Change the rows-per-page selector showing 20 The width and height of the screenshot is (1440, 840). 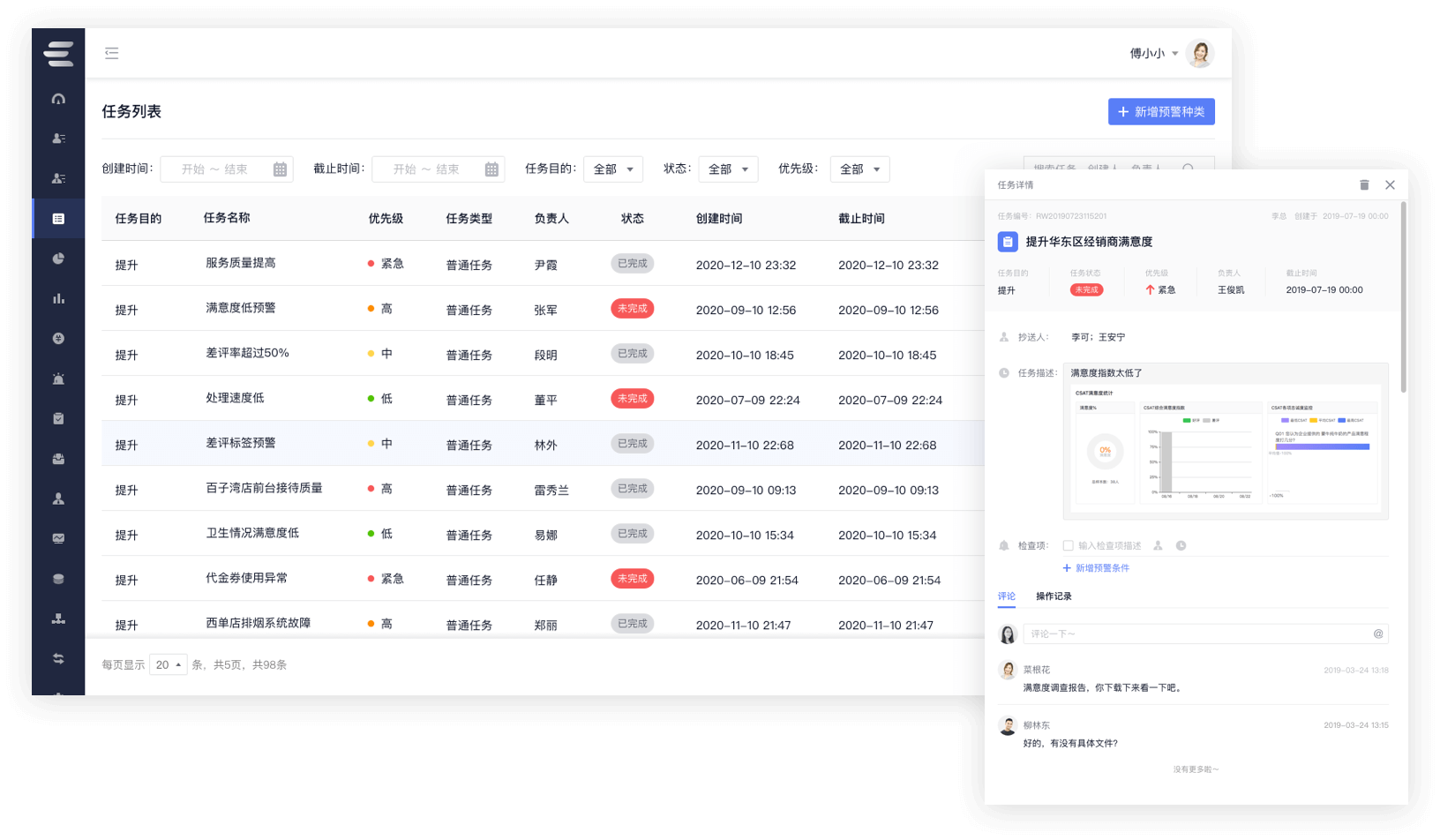point(168,664)
